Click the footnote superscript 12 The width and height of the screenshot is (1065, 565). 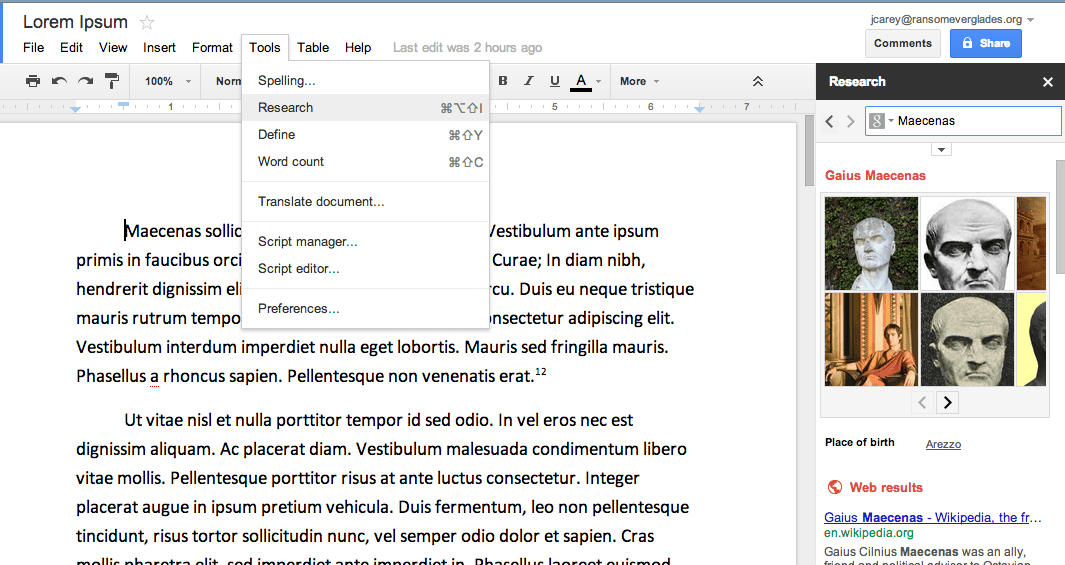coord(541,371)
